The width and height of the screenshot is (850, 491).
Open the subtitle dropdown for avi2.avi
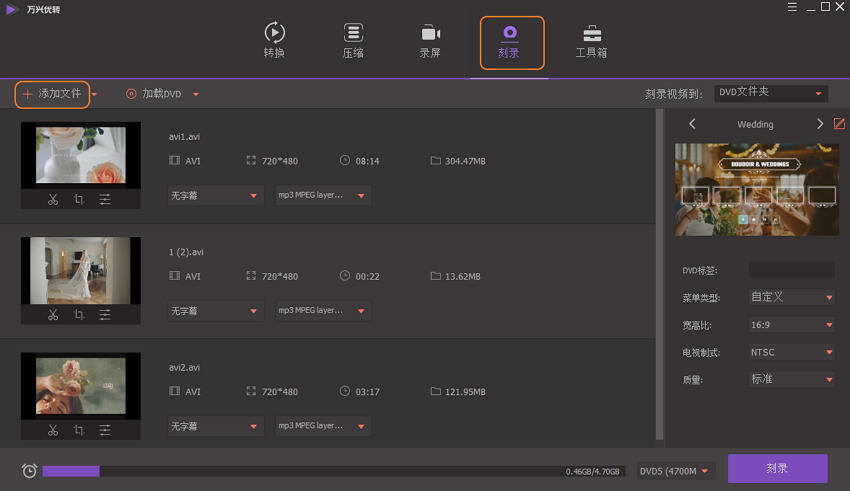point(215,427)
